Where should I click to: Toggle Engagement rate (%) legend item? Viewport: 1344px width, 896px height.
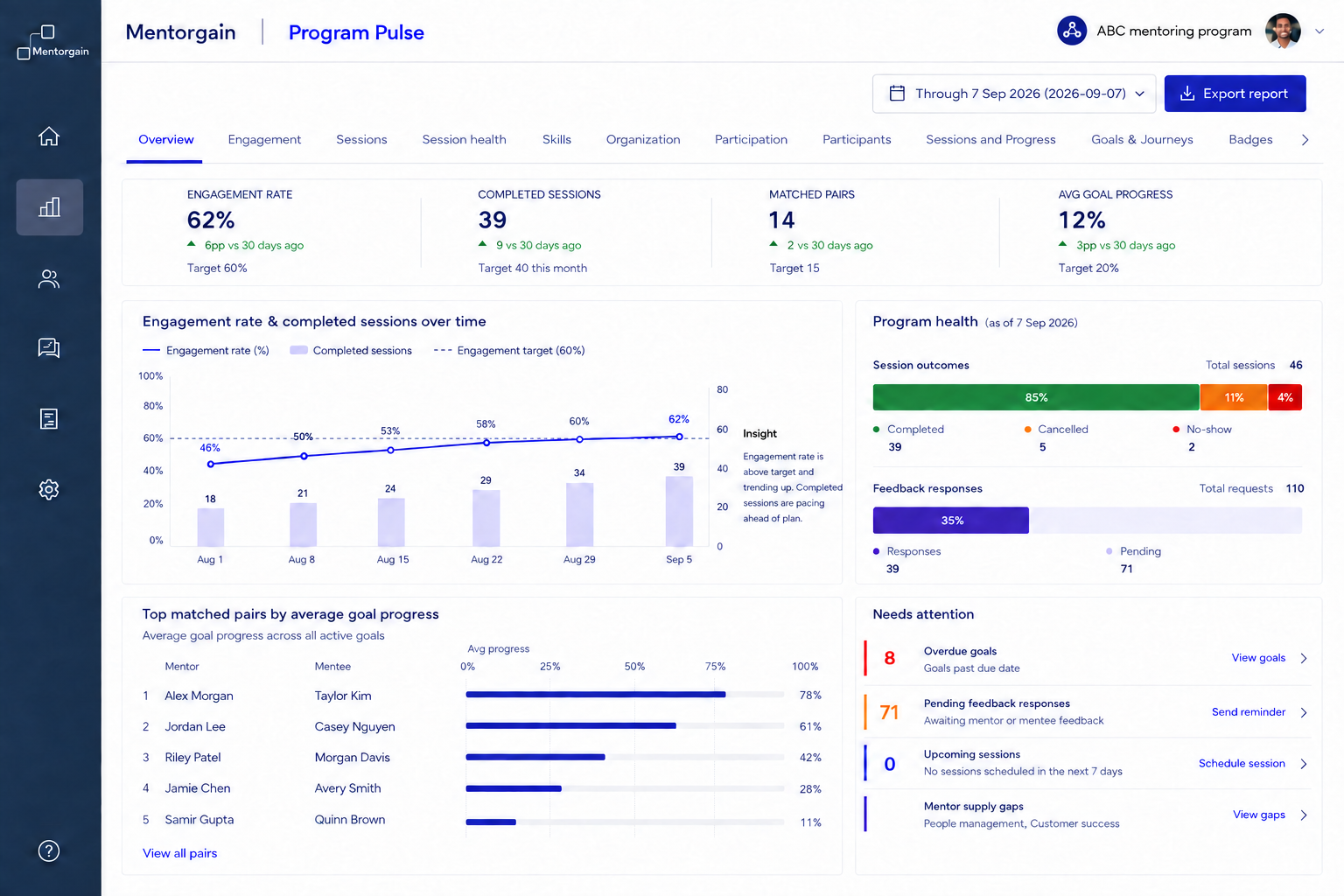(206, 351)
